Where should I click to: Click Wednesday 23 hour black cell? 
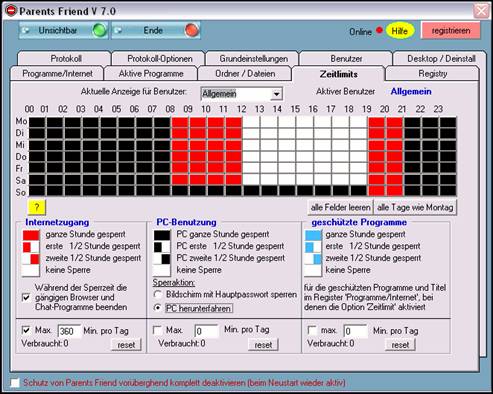(x=448, y=145)
